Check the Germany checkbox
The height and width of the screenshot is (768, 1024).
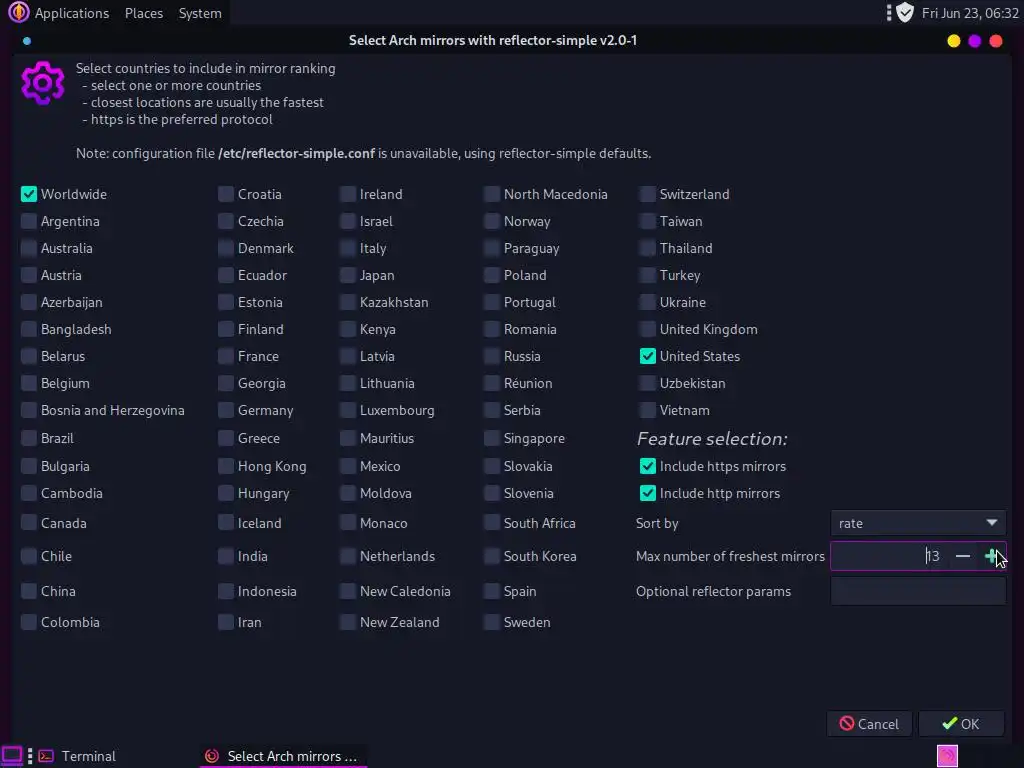[x=226, y=410]
